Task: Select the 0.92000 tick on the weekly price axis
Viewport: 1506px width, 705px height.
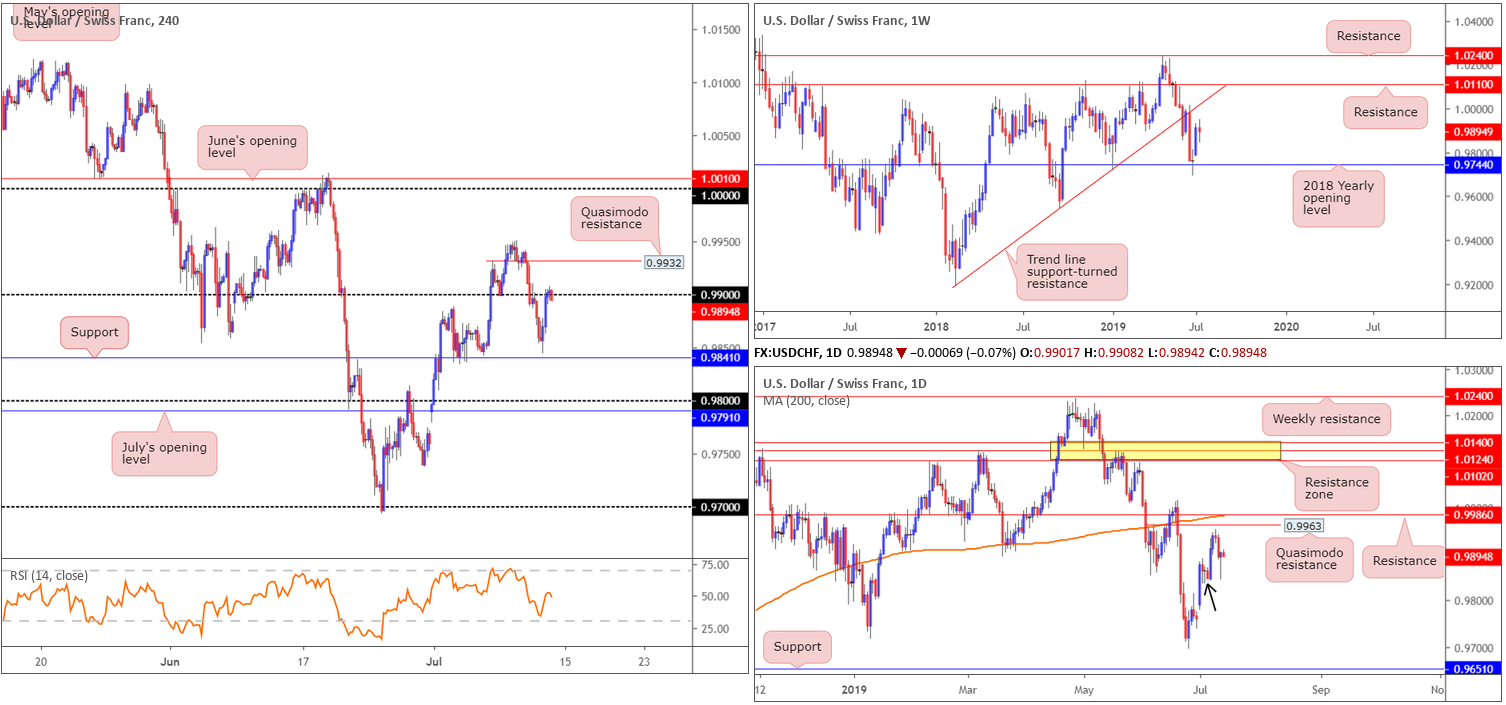Action: [x=1474, y=285]
